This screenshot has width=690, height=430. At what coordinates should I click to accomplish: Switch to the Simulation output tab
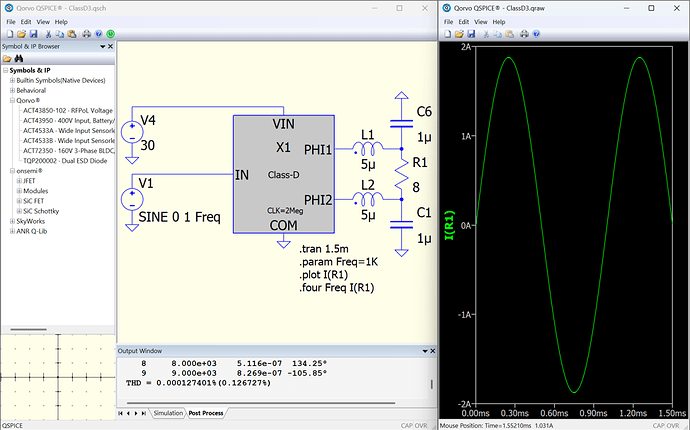coord(168,413)
